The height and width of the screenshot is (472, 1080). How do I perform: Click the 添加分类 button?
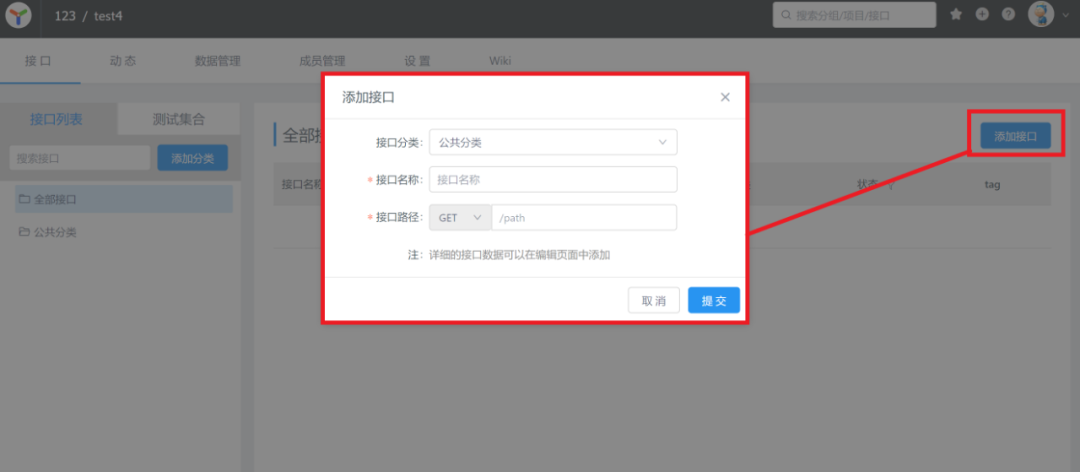(x=193, y=158)
